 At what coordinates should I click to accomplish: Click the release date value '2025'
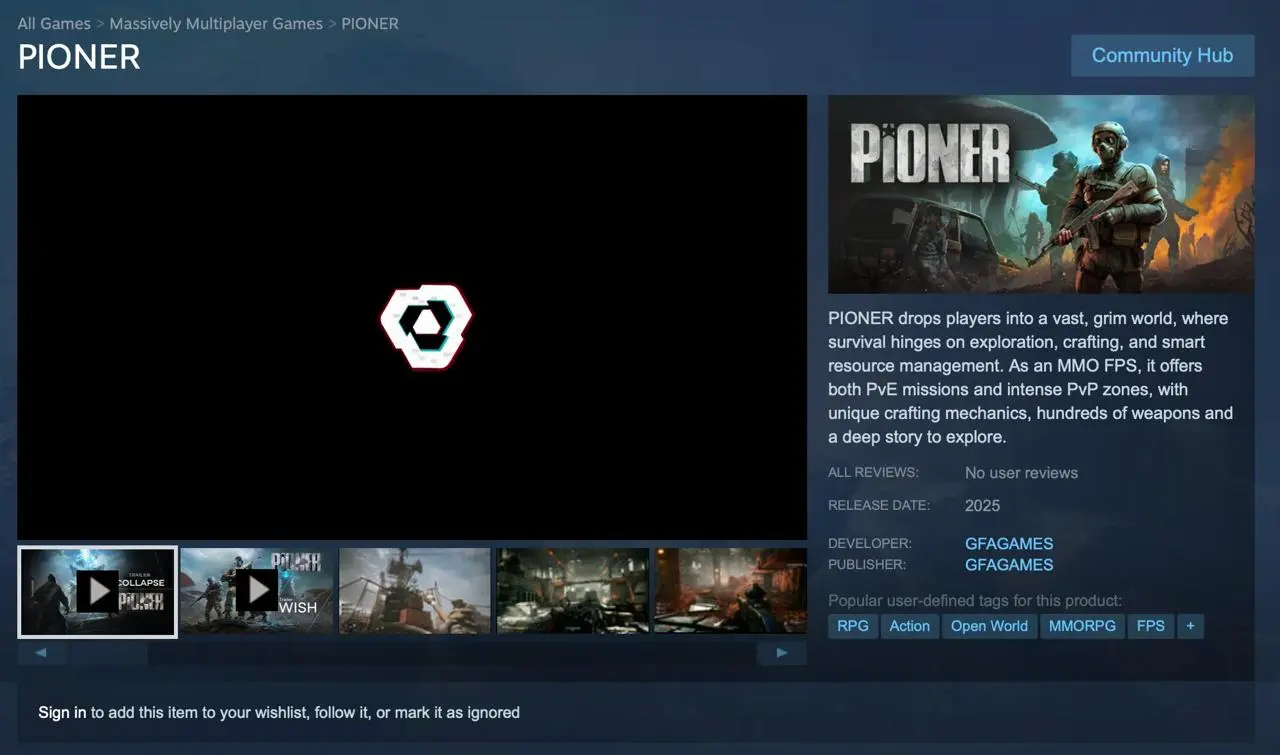coord(982,505)
